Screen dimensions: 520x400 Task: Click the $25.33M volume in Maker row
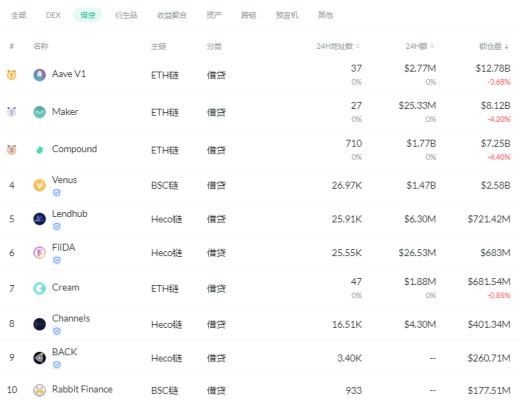pyautogui.click(x=417, y=106)
